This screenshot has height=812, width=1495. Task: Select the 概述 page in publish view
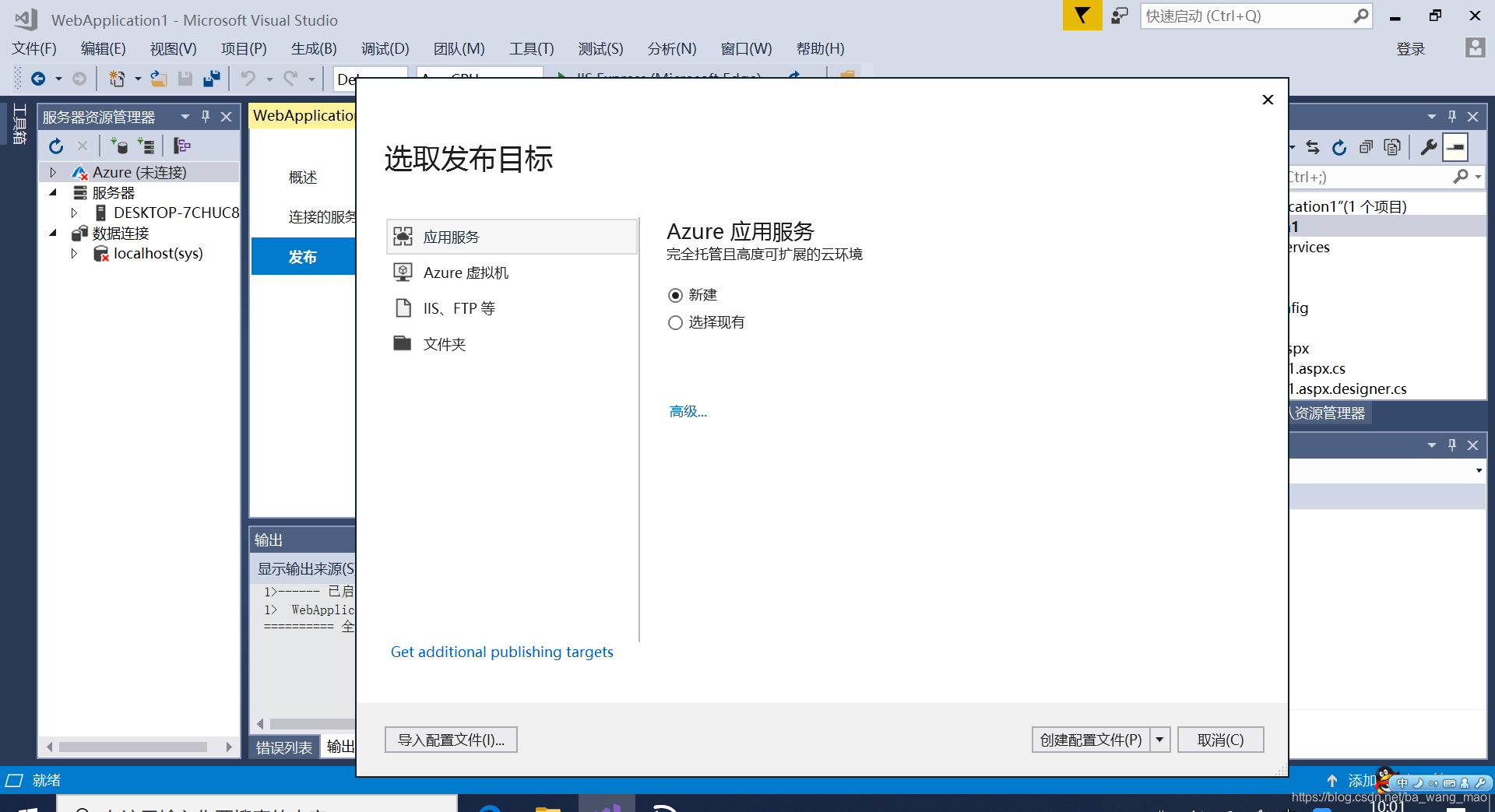tap(303, 178)
